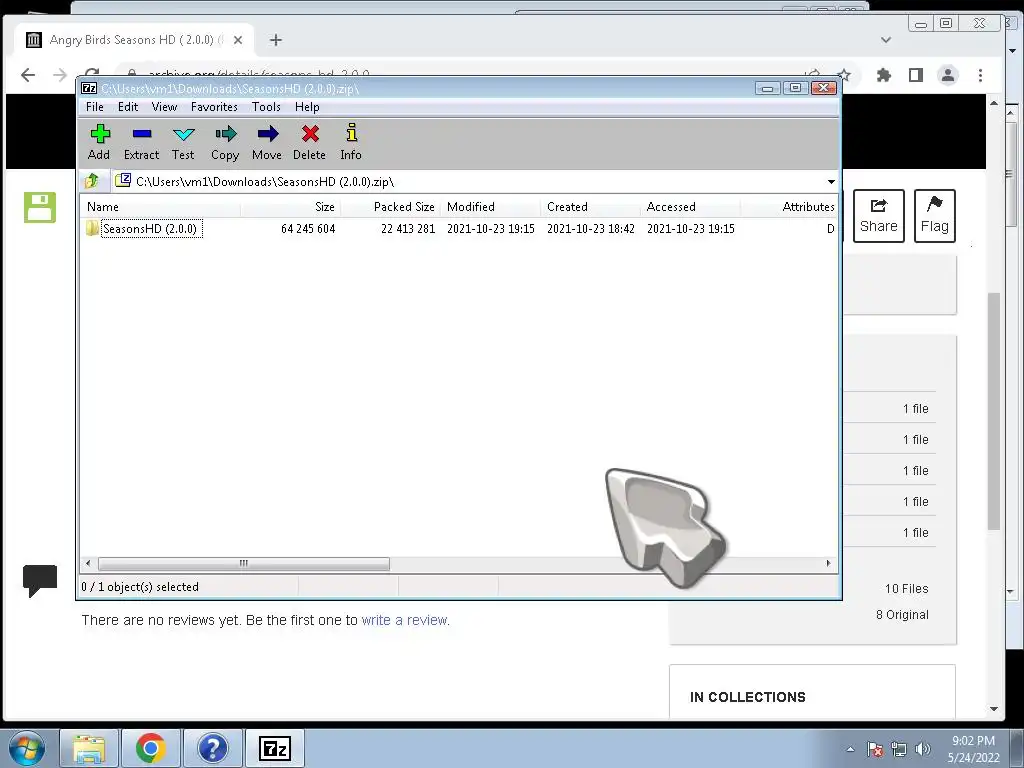Screen dimensions: 1024x768
Task: Go up one folder level icon
Action: pyautogui.click(x=92, y=181)
